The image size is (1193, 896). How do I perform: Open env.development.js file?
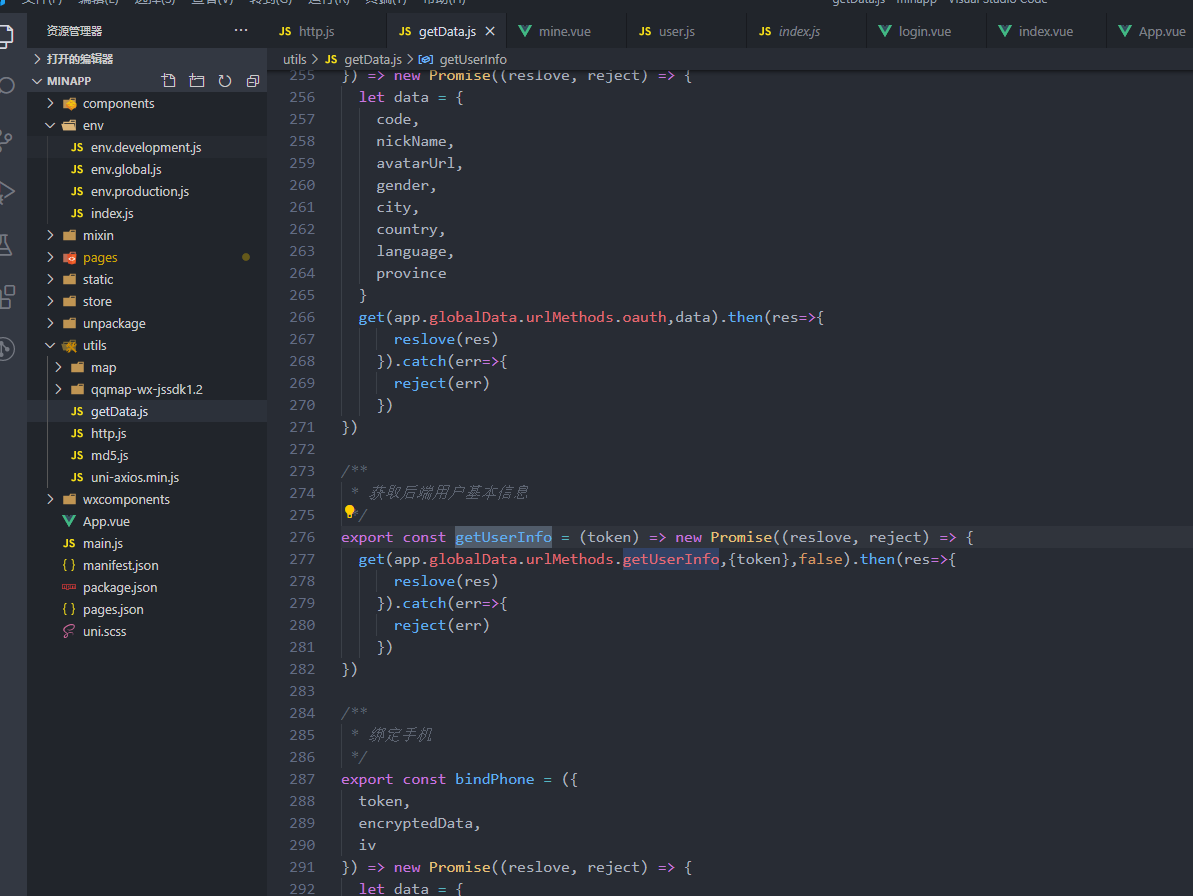point(147,148)
